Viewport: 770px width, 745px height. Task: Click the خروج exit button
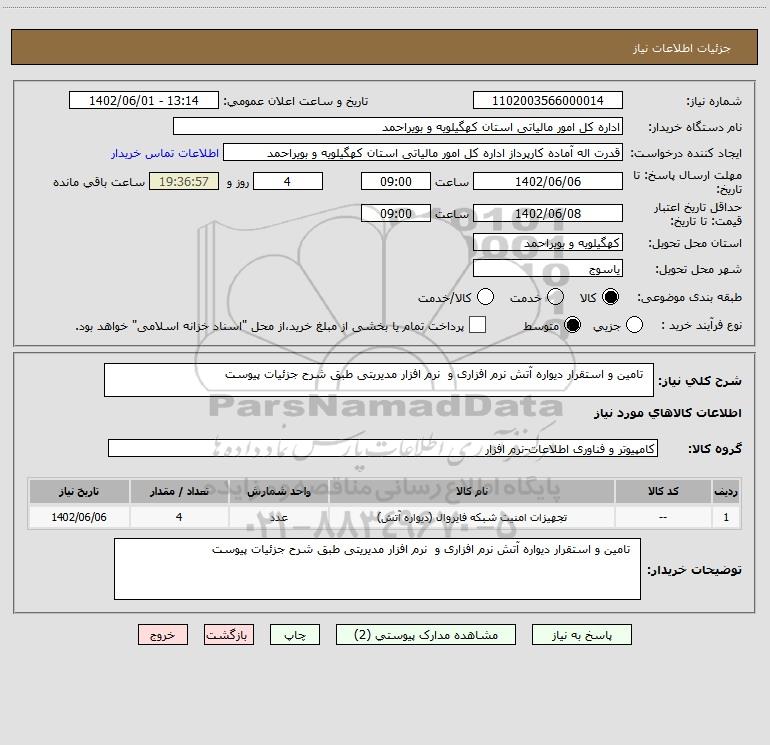coord(163,635)
